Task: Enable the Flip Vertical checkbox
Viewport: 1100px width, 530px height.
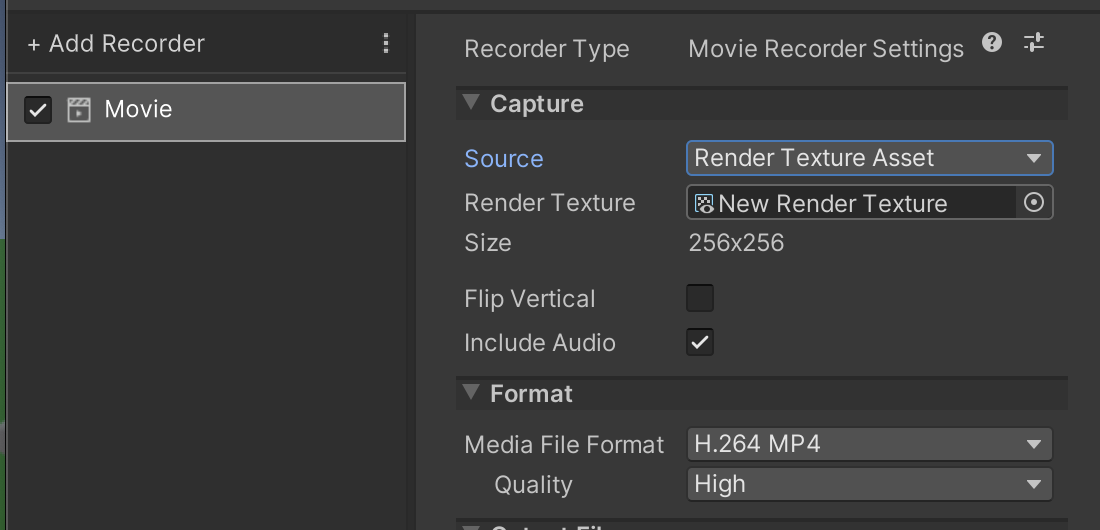Action: coord(700,298)
